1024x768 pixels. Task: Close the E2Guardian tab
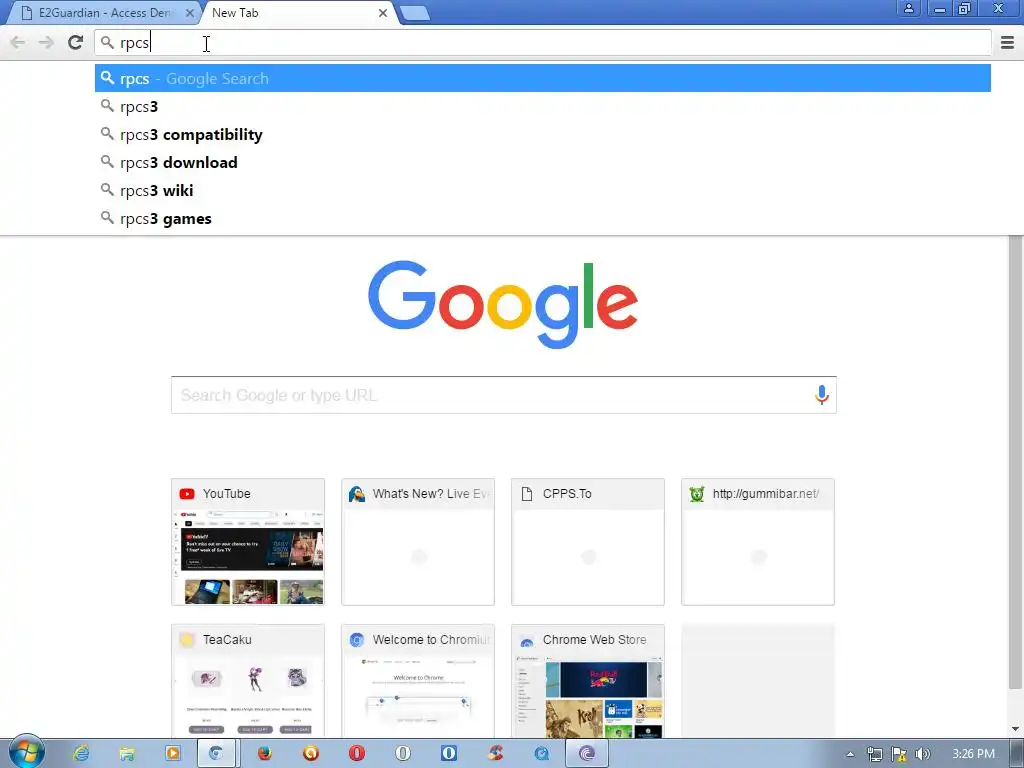[x=189, y=12]
